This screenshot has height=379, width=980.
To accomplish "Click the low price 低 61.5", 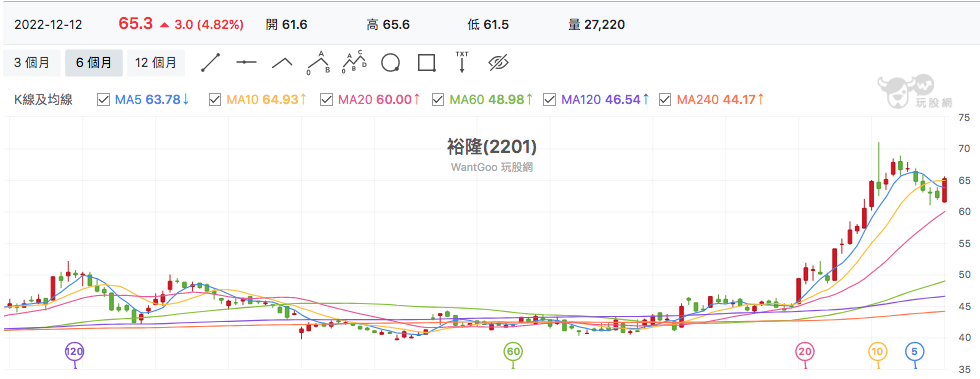I will pyautogui.click(x=488, y=25).
